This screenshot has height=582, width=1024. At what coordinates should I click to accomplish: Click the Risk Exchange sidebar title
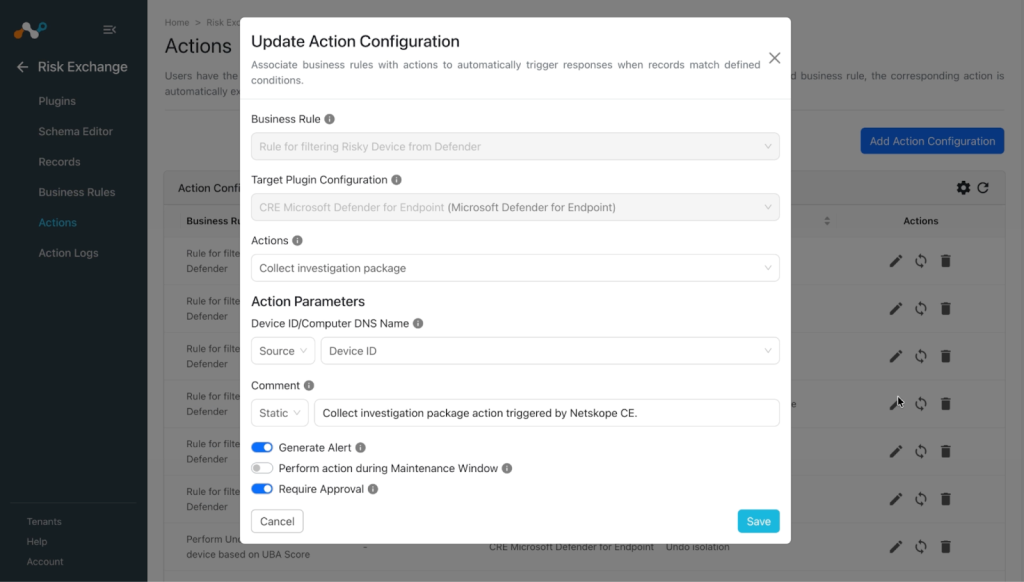click(x=82, y=67)
